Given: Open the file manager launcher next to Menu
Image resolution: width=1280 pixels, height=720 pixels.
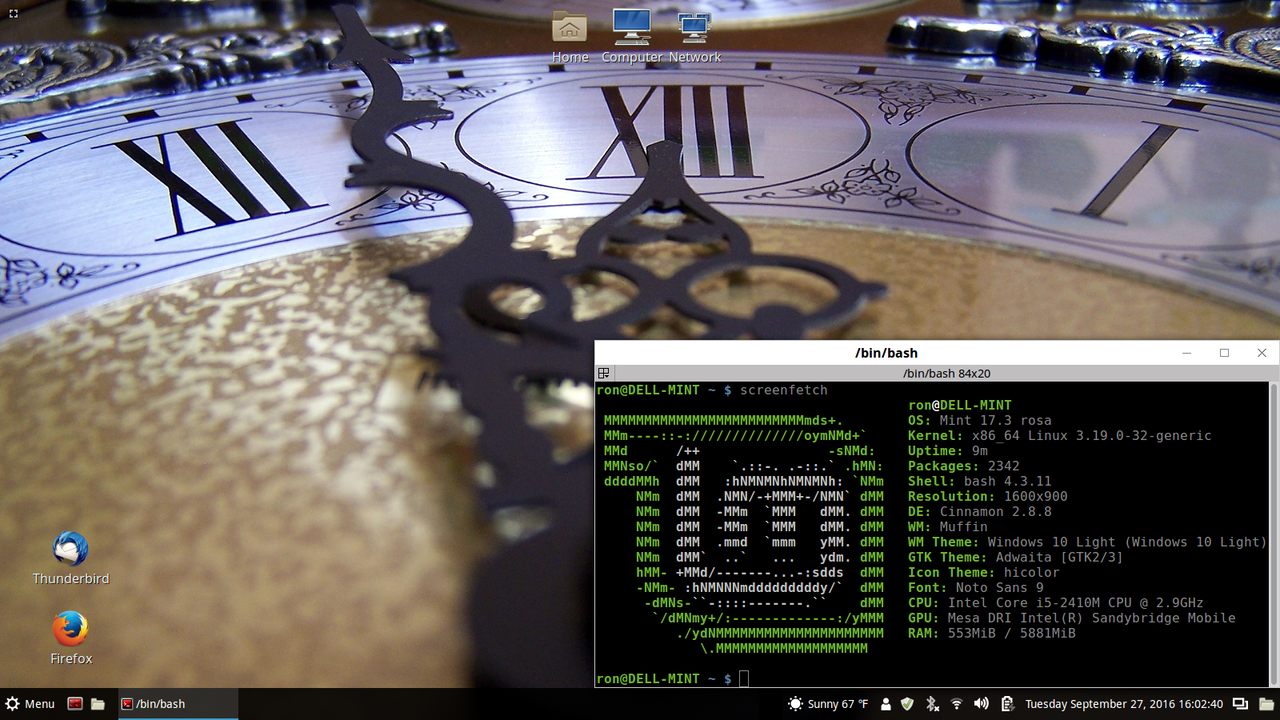Looking at the screenshot, I should [x=98, y=704].
